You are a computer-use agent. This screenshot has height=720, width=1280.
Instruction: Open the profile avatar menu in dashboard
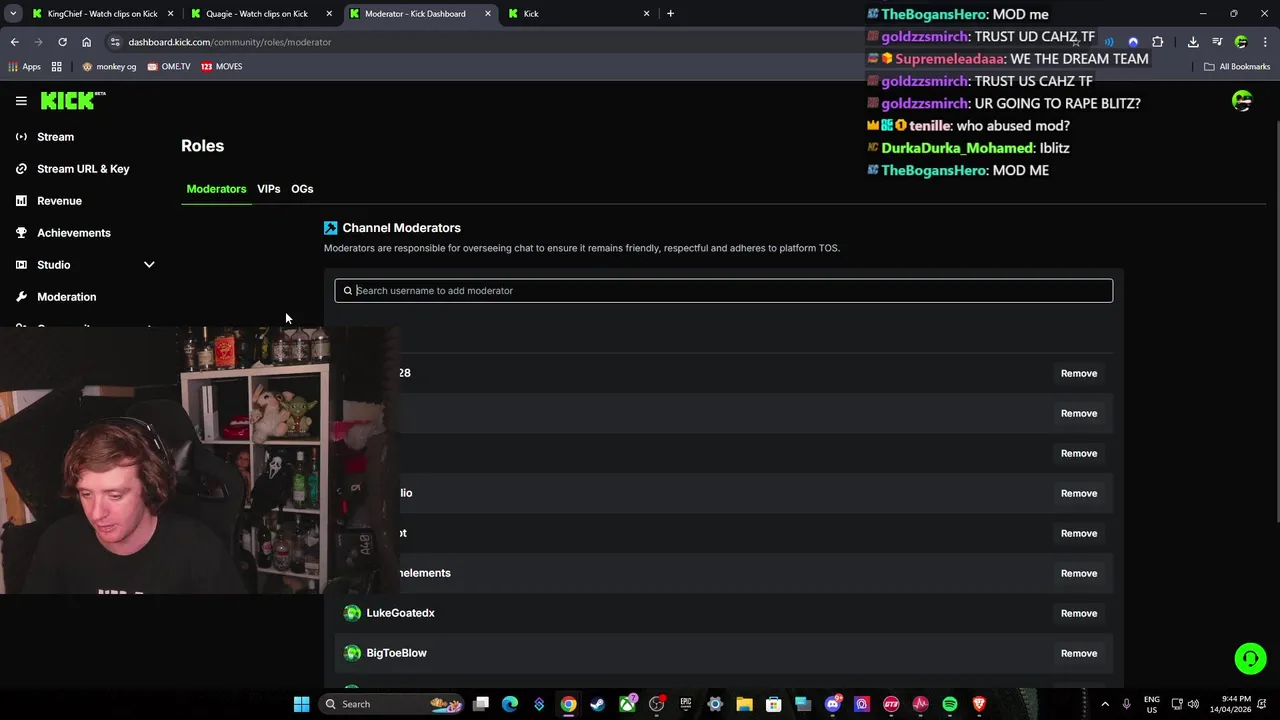pyautogui.click(x=1242, y=101)
